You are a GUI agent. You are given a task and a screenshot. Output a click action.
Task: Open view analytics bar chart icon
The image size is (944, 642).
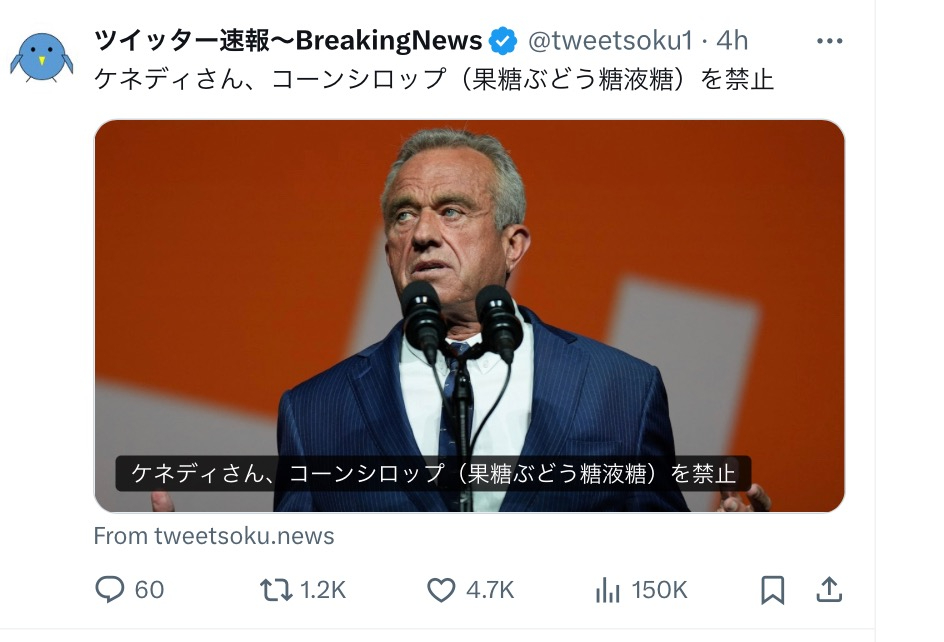pos(607,590)
